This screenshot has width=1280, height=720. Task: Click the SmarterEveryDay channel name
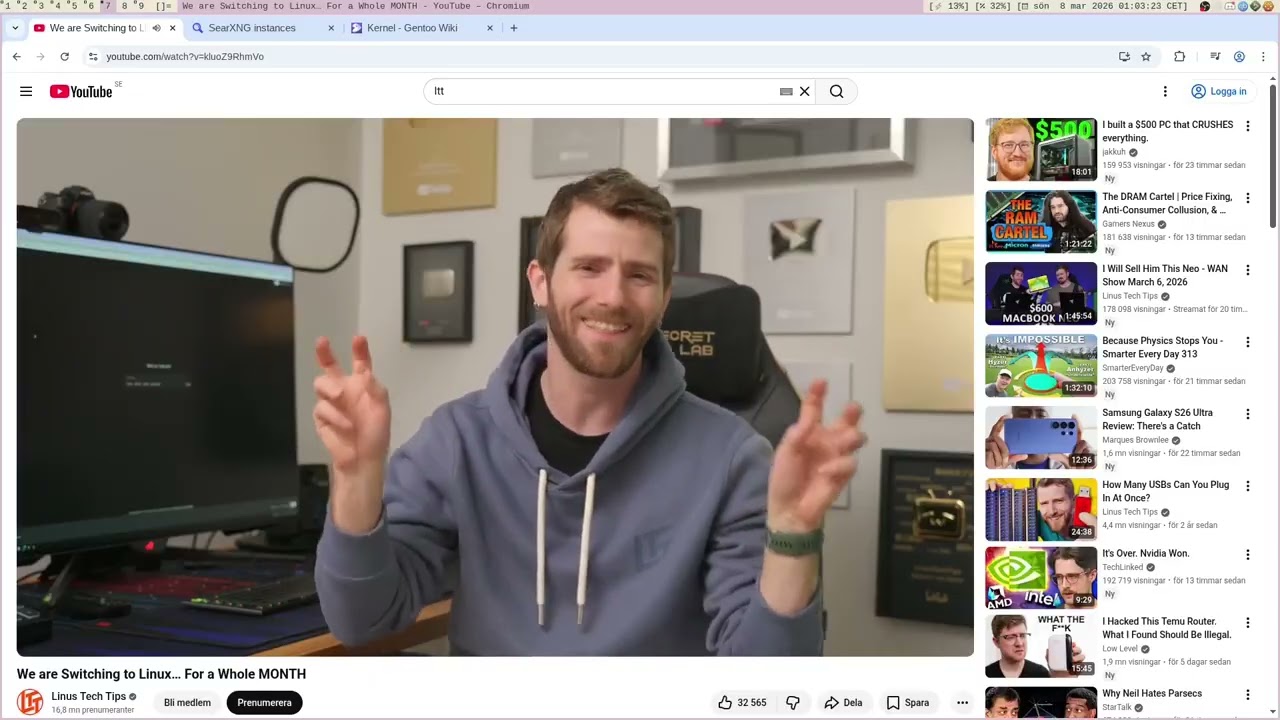point(1133,368)
